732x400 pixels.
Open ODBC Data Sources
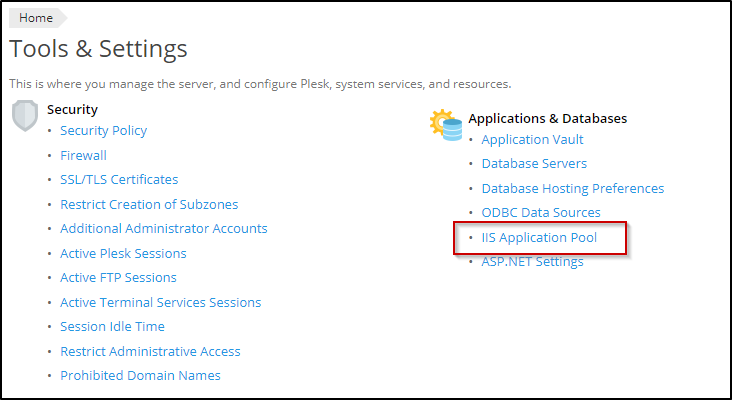[541, 213]
